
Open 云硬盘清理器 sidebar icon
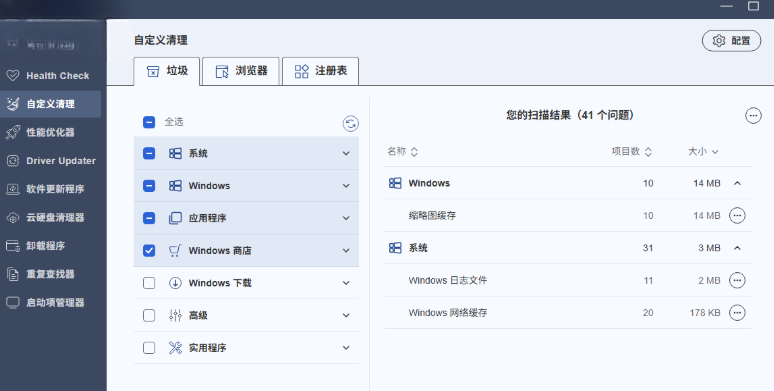pos(13,217)
